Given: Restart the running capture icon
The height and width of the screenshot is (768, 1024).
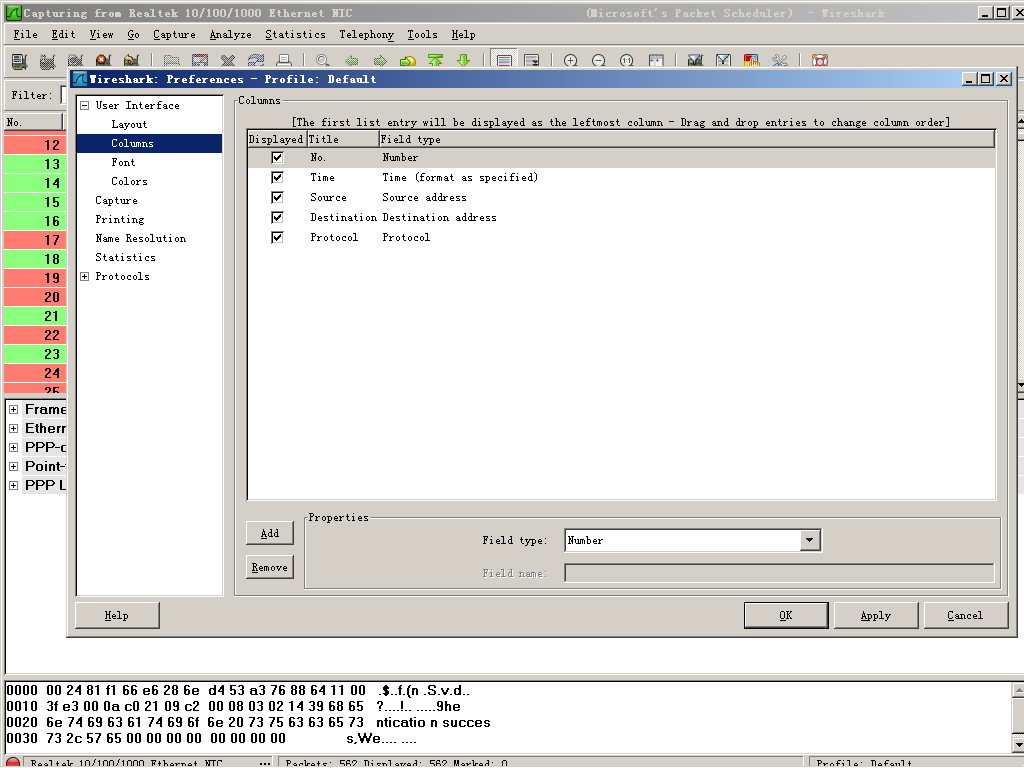Looking at the screenshot, I should click(132, 61).
